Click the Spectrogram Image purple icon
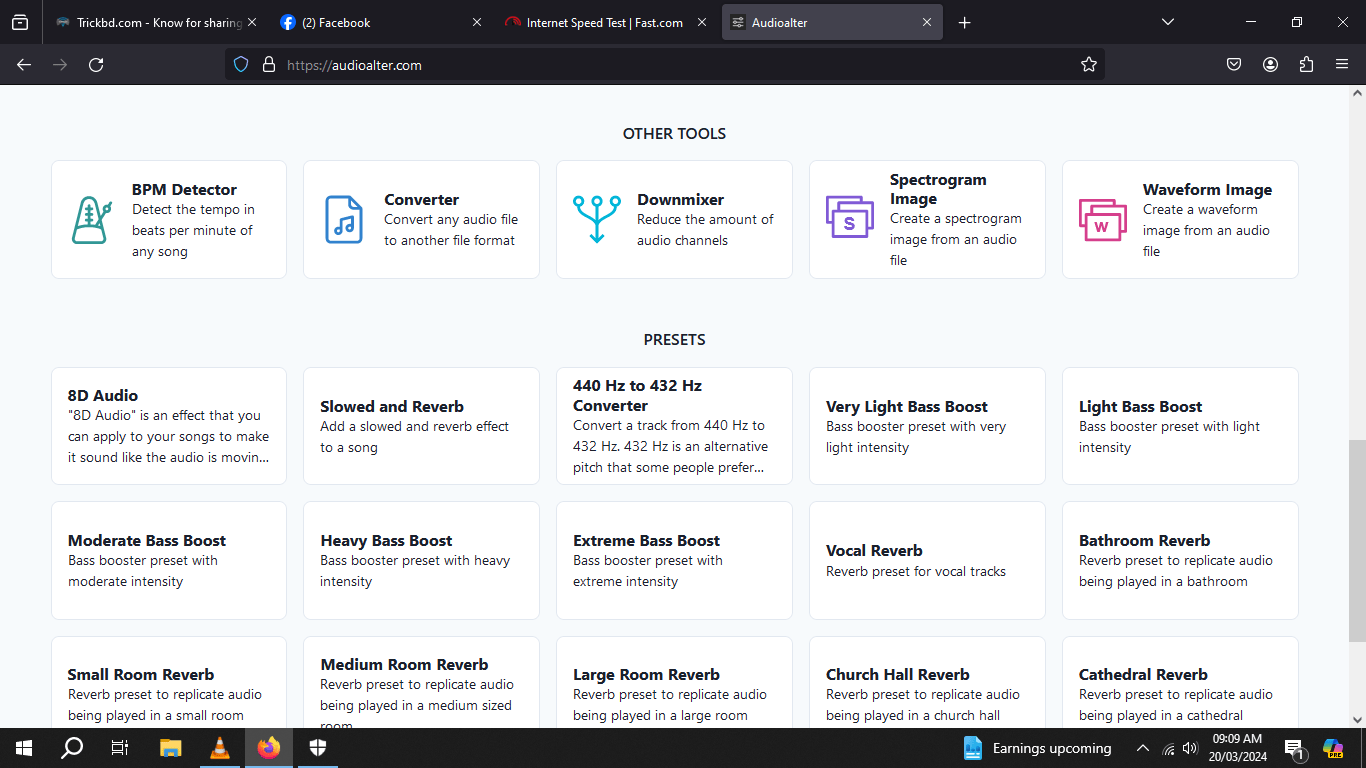The image size is (1366, 768). click(849, 218)
